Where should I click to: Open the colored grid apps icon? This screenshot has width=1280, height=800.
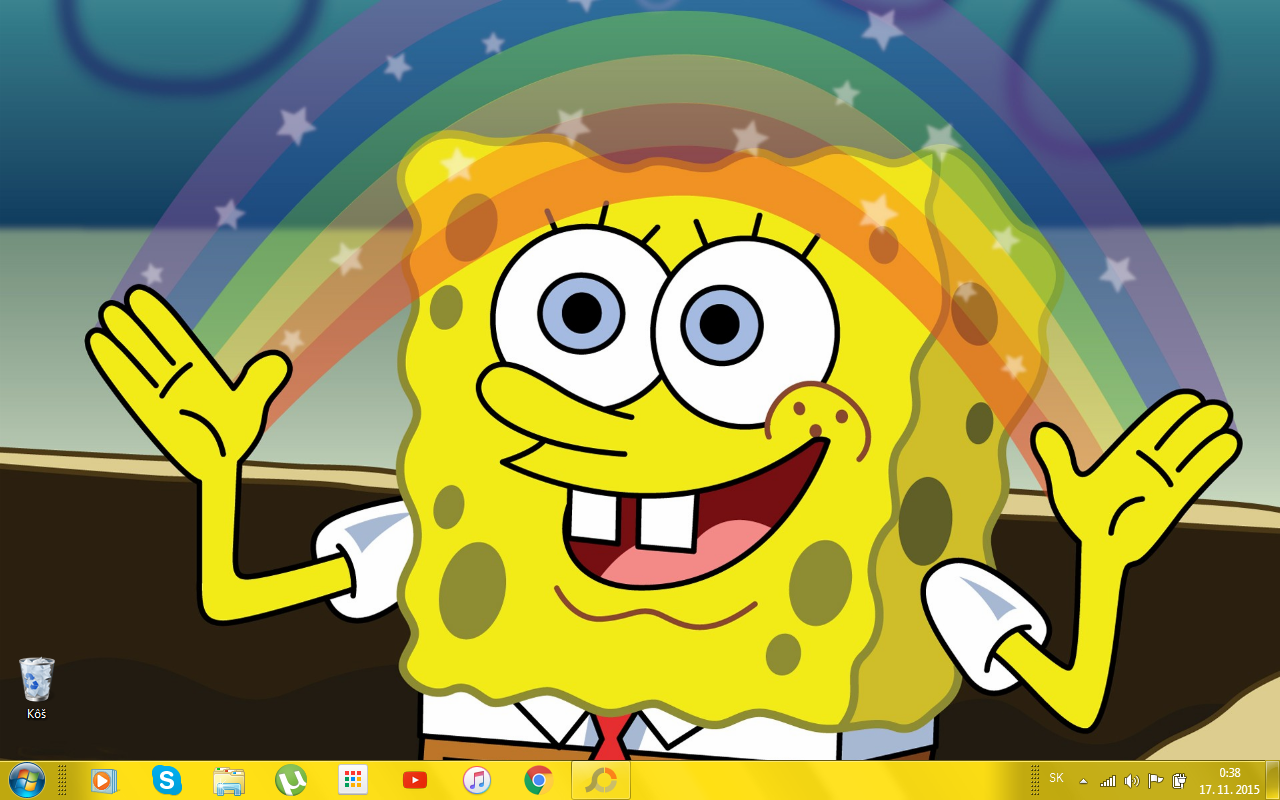tap(353, 780)
